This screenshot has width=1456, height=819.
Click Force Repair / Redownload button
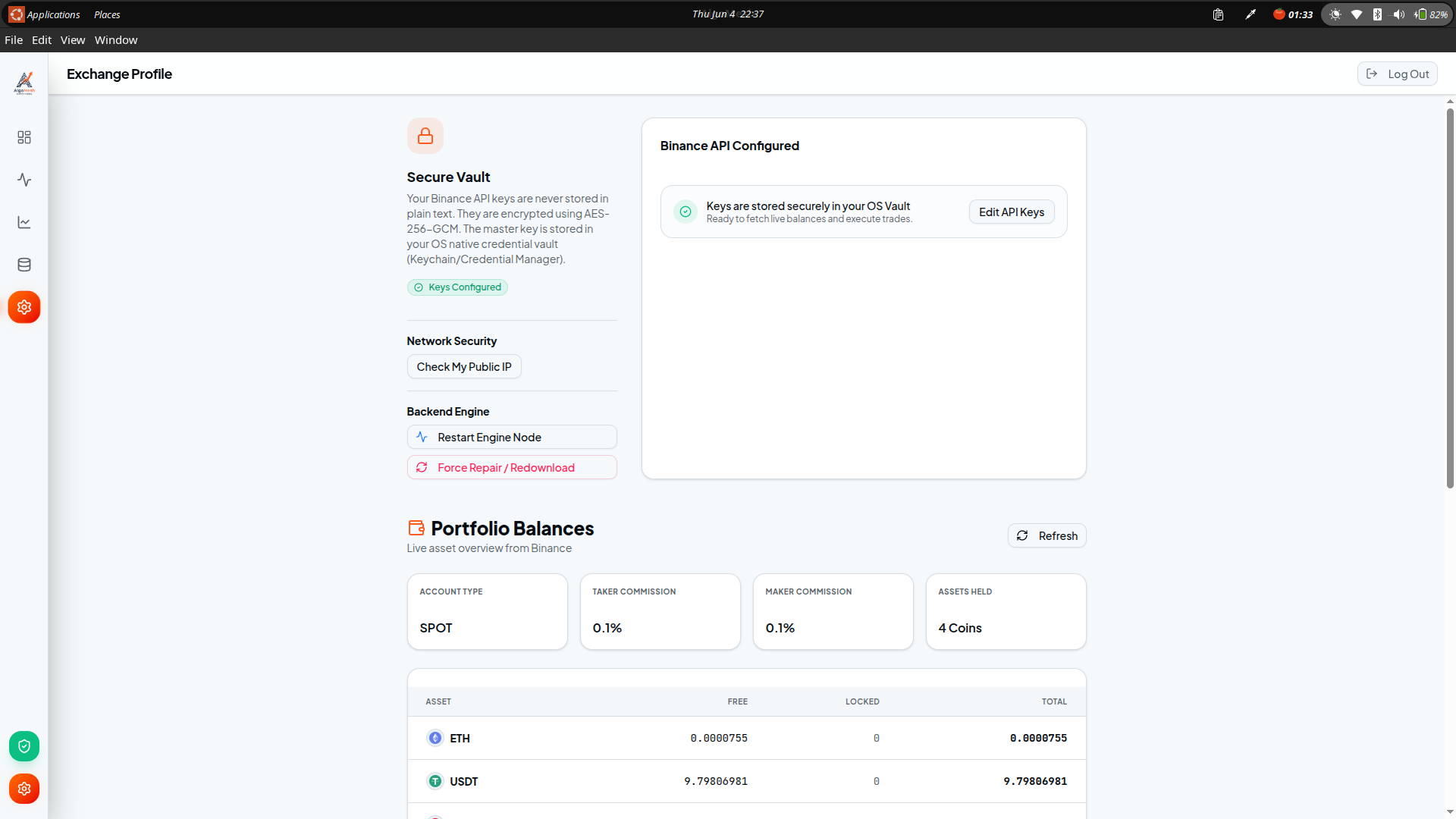(512, 468)
